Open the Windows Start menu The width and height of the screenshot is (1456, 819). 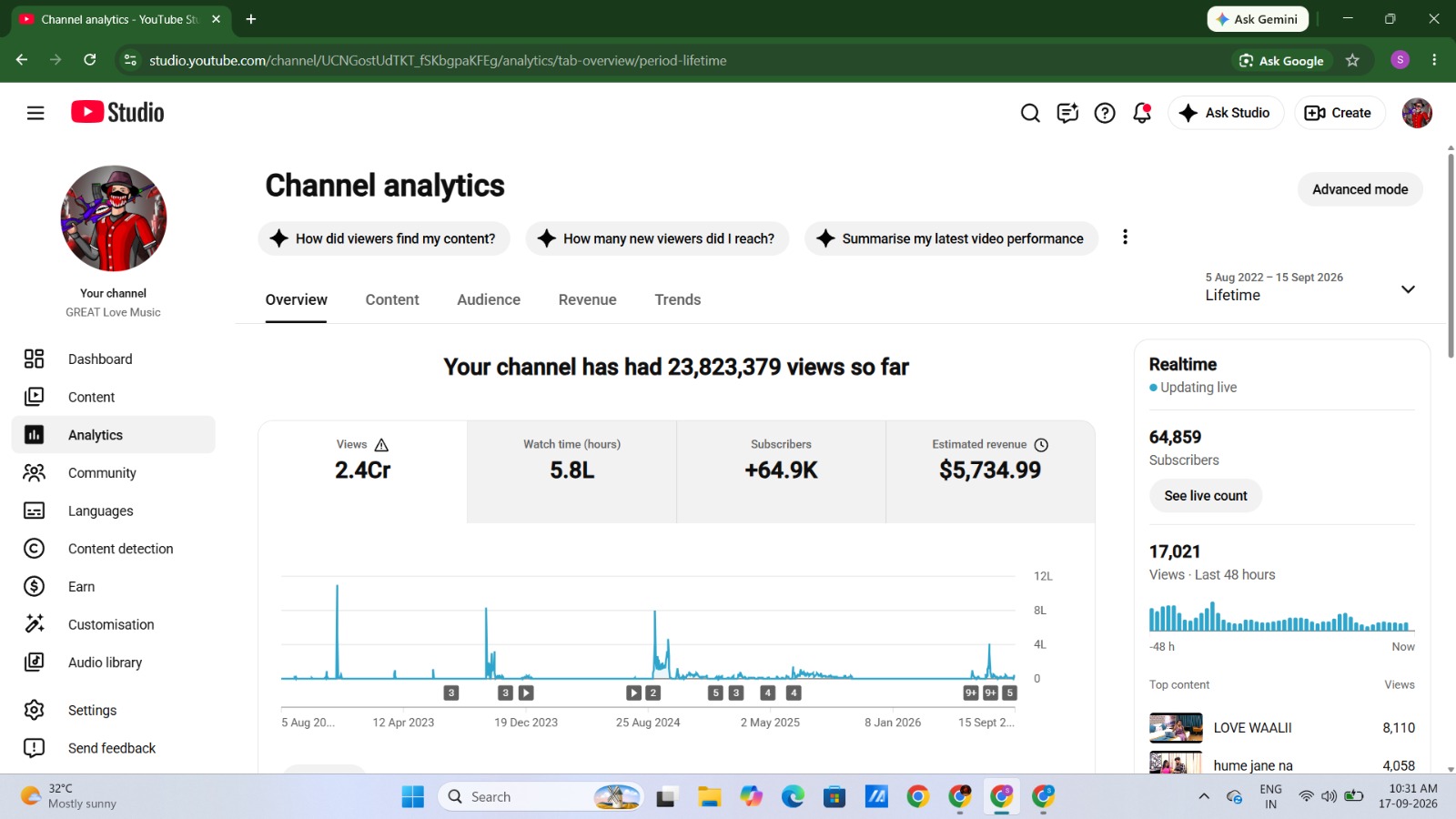coord(413,797)
